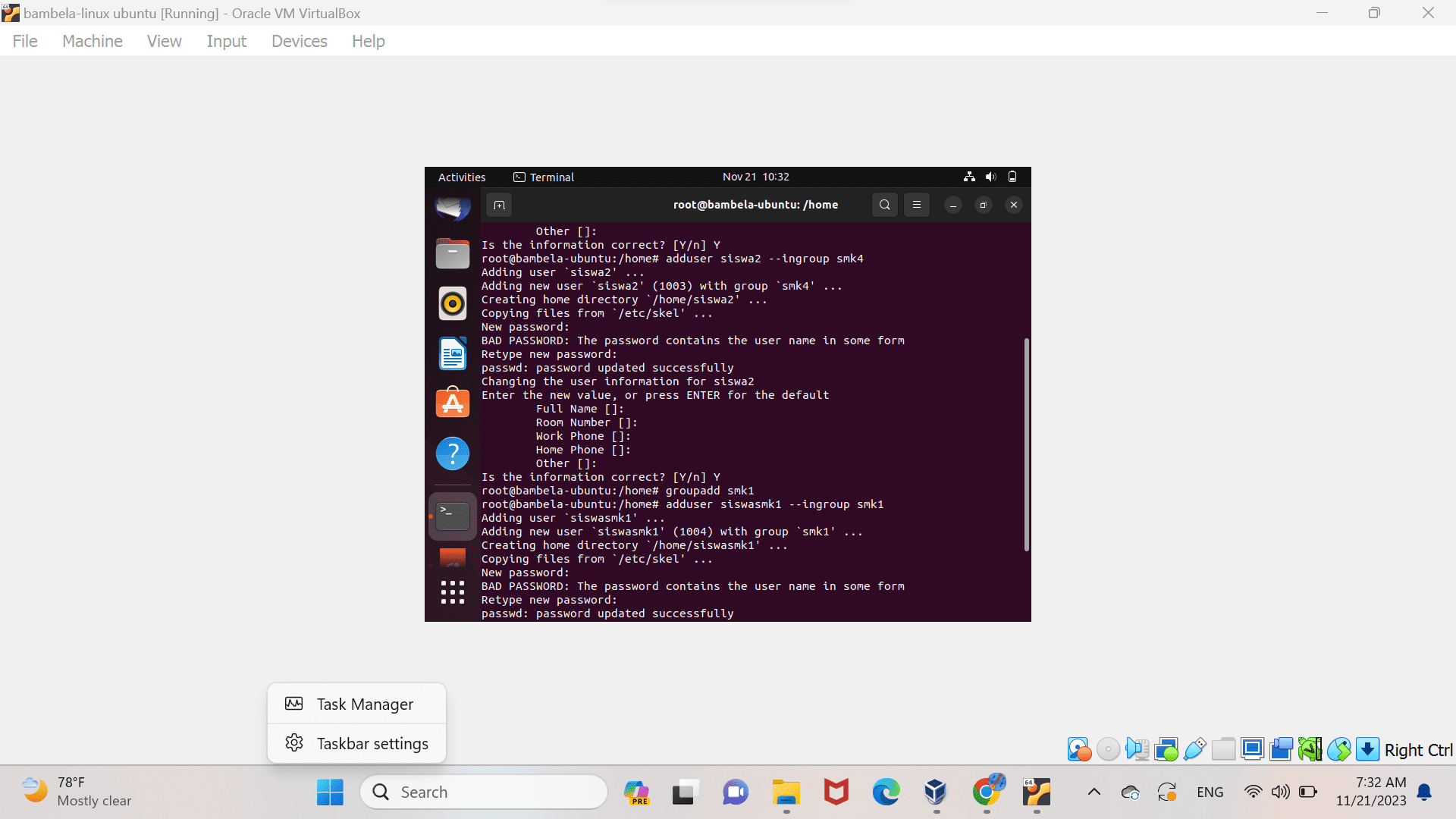Open Task View on Windows taskbar
The height and width of the screenshot is (819, 1456).
pos(684,792)
